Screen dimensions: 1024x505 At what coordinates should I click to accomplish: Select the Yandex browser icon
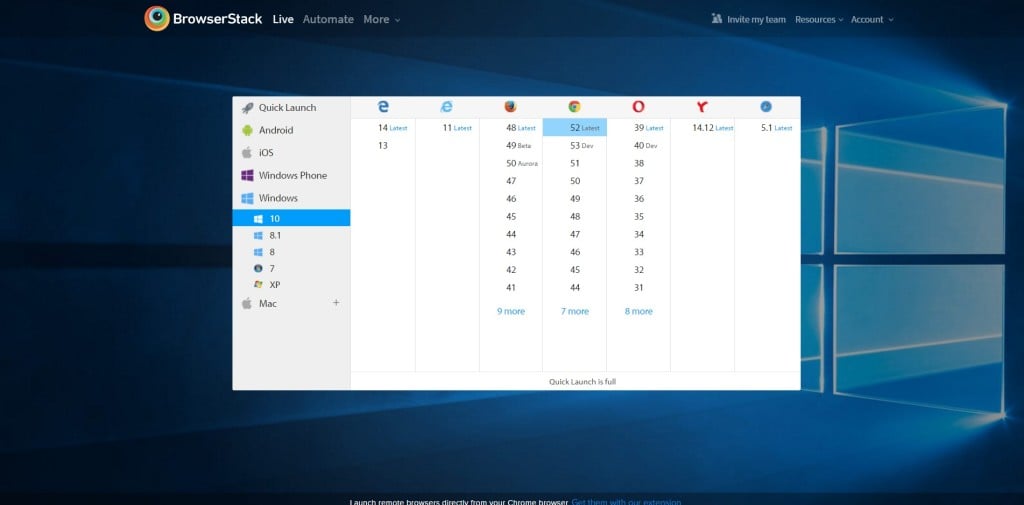(702, 107)
